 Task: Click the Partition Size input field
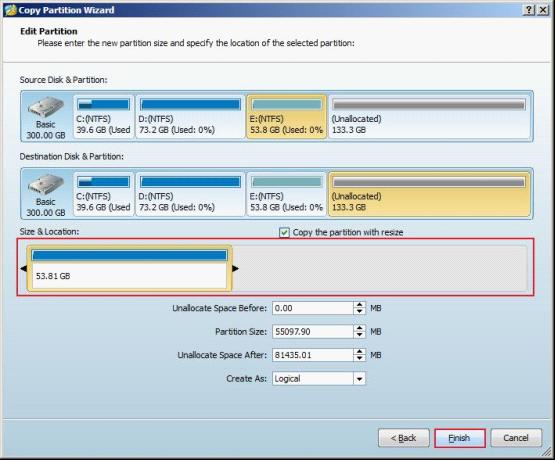pos(313,332)
